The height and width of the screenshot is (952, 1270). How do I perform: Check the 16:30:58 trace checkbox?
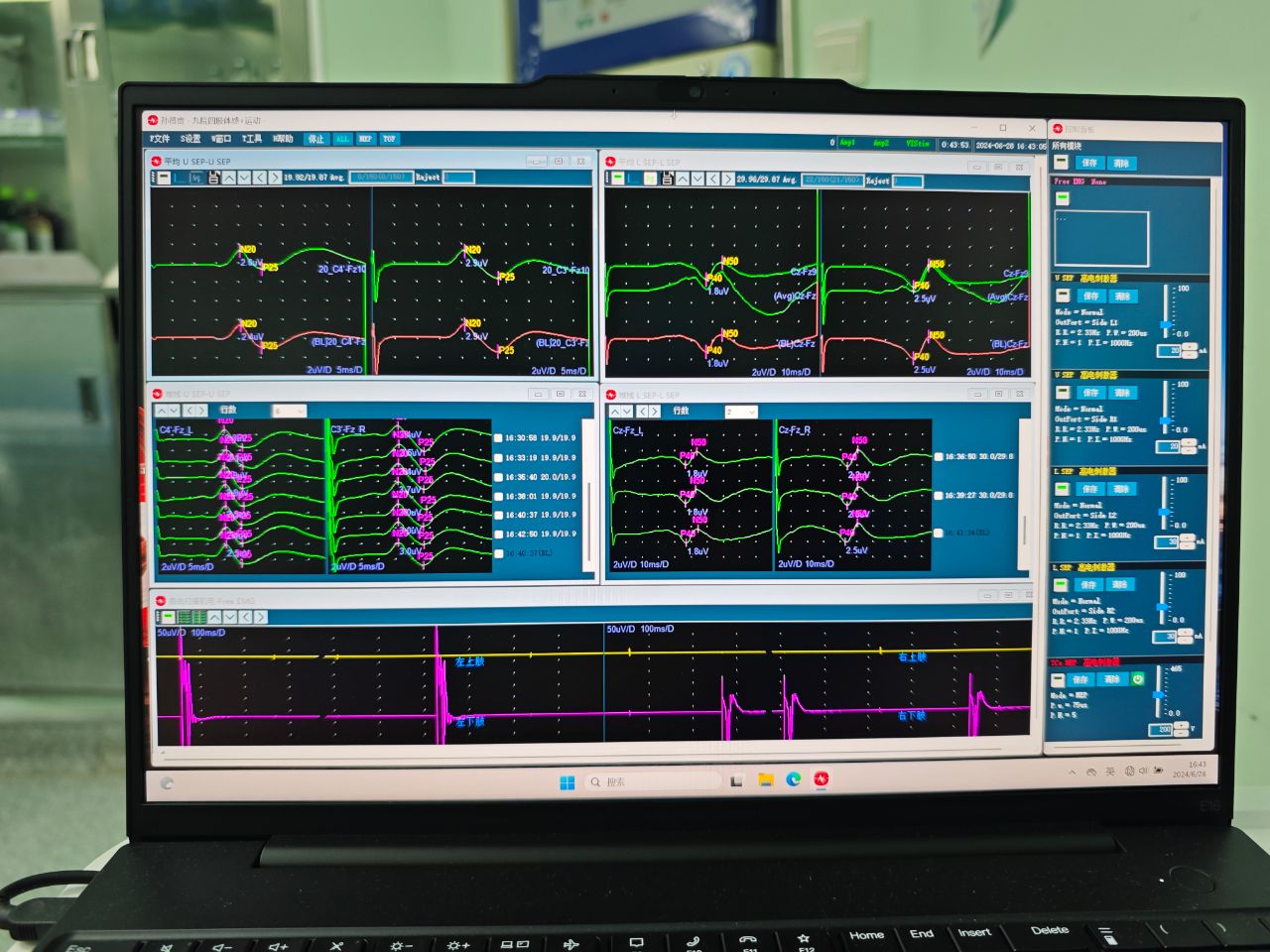click(x=498, y=437)
